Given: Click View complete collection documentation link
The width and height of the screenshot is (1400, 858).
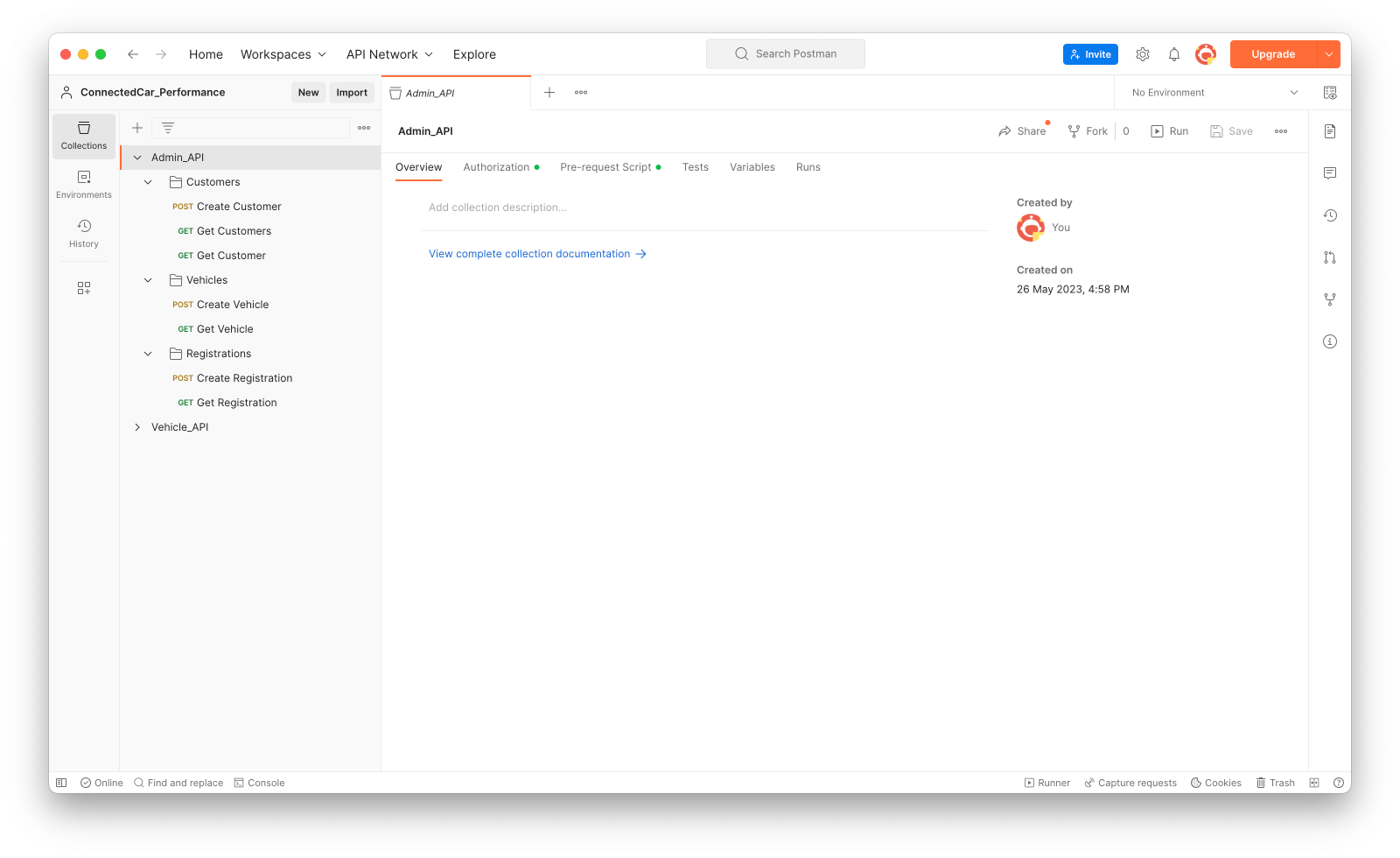Looking at the screenshot, I should (x=537, y=254).
